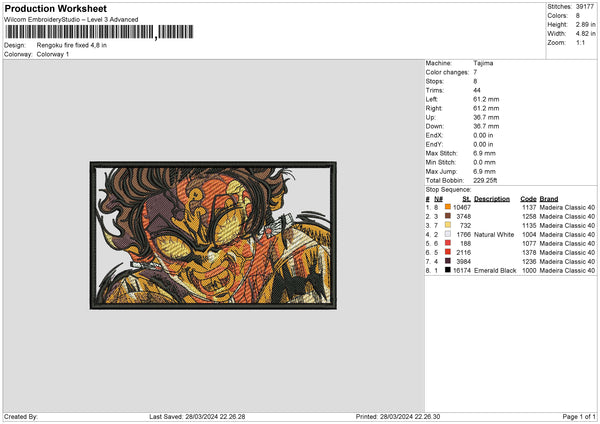The width and height of the screenshot is (600, 424).
Task: Click the EndX value 0.00 in
Action: click(x=483, y=135)
